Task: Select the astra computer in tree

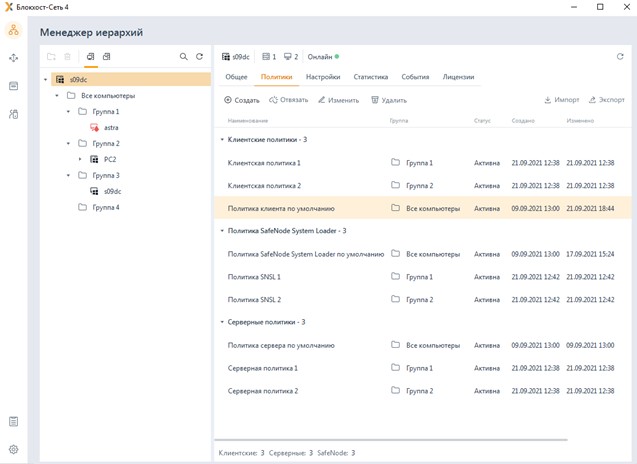Action: 111,128
